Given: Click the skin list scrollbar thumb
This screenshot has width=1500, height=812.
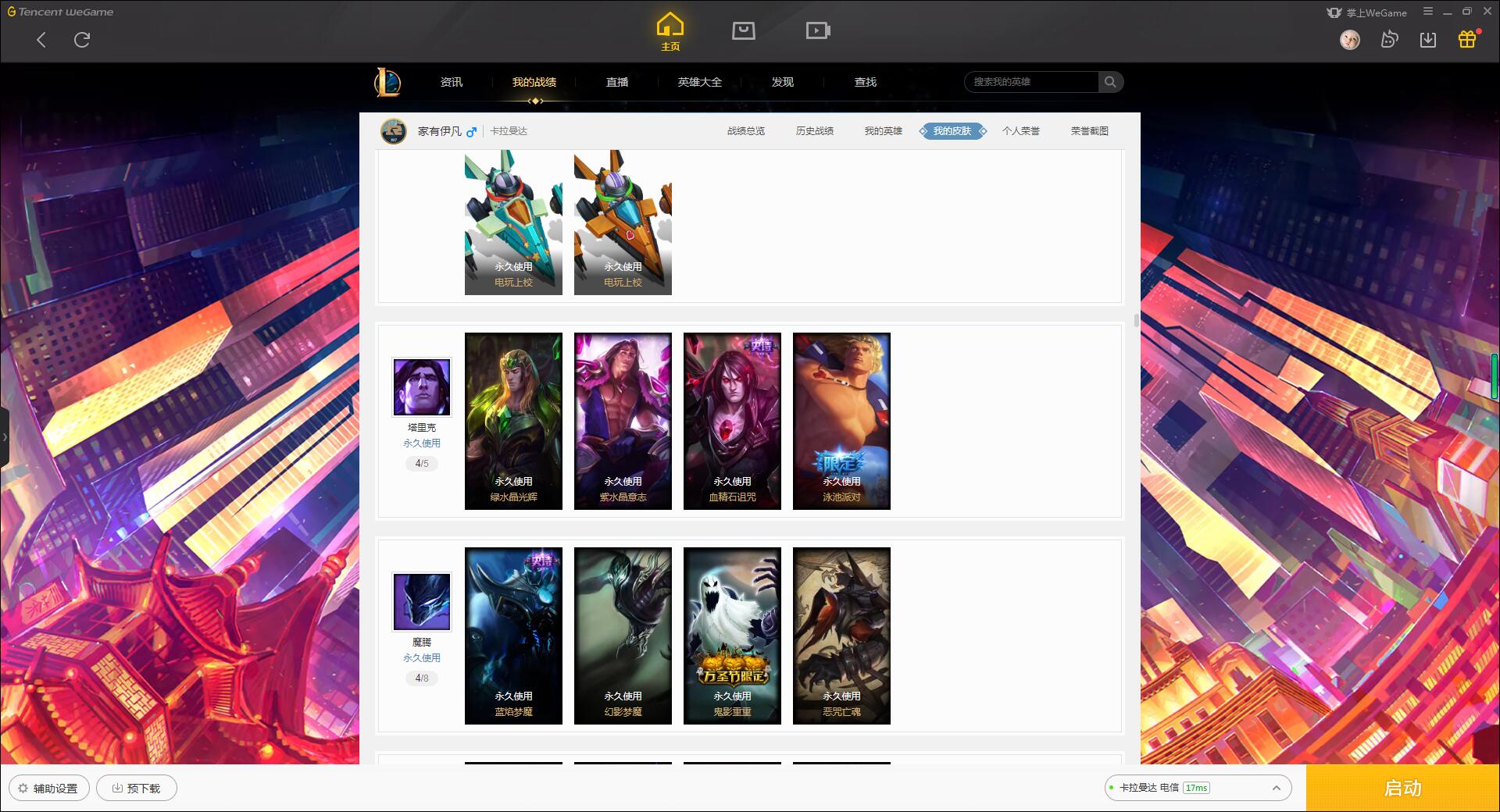Looking at the screenshot, I should (x=1136, y=321).
